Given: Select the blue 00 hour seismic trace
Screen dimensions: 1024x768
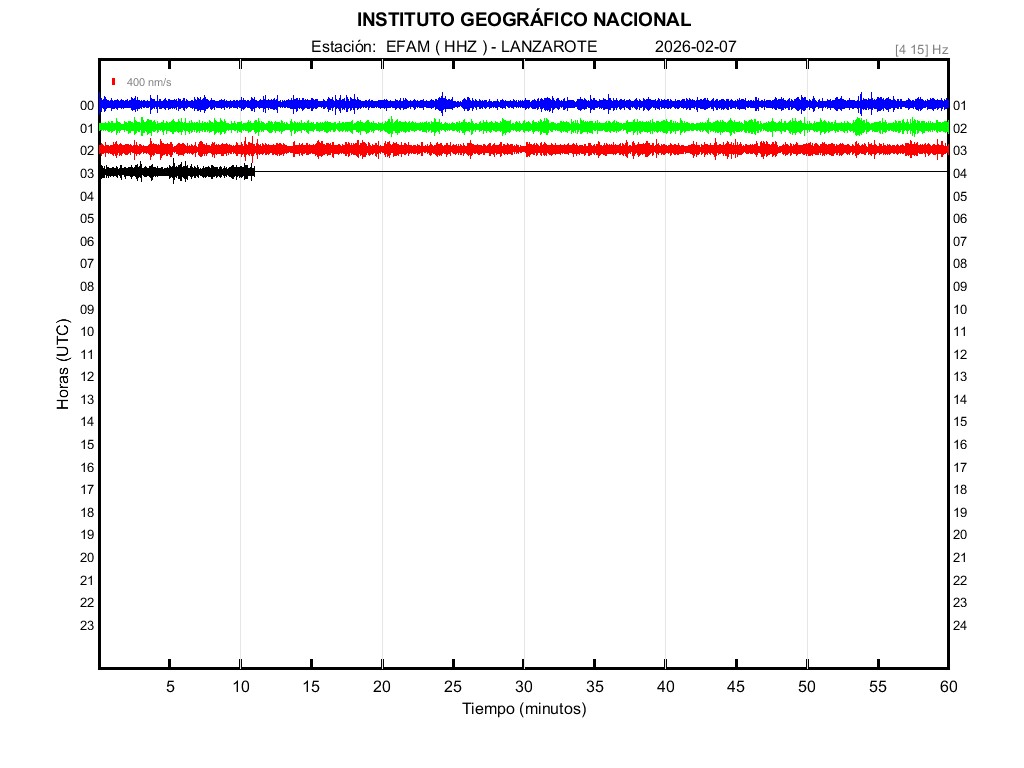Looking at the screenshot, I should click(x=523, y=104).
